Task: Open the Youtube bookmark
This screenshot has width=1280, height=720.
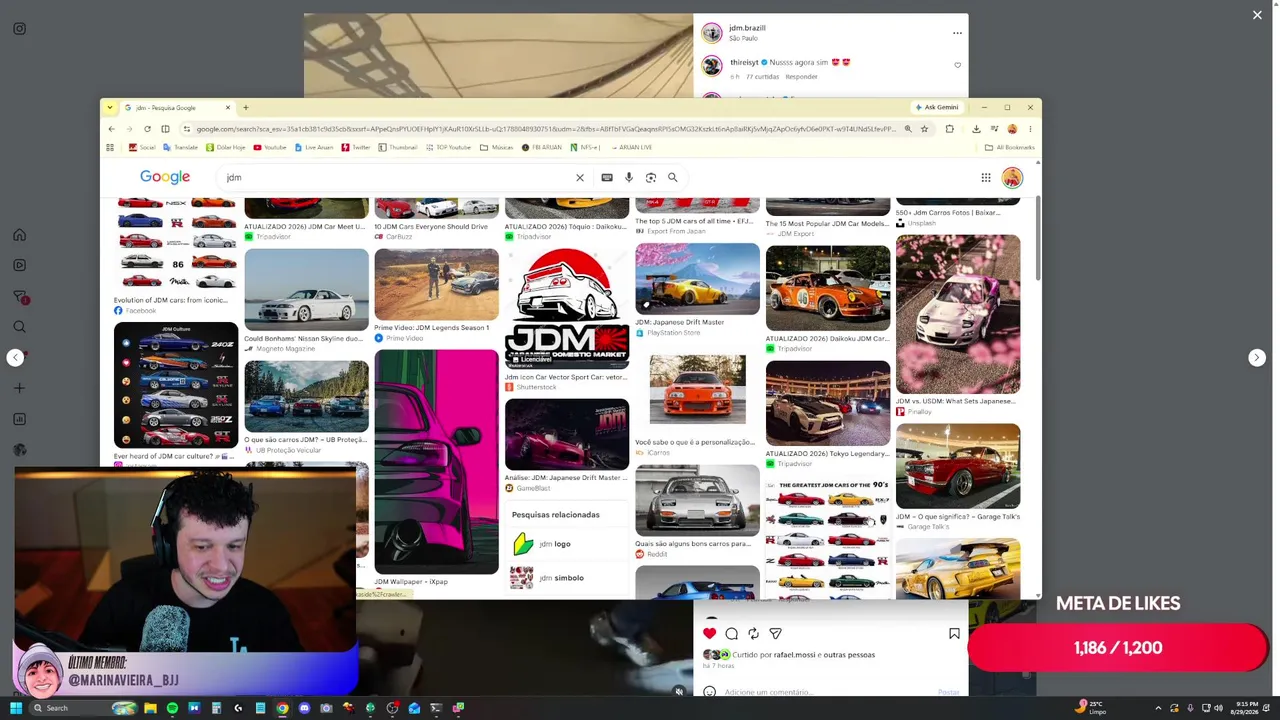Action: pos(270,147)
